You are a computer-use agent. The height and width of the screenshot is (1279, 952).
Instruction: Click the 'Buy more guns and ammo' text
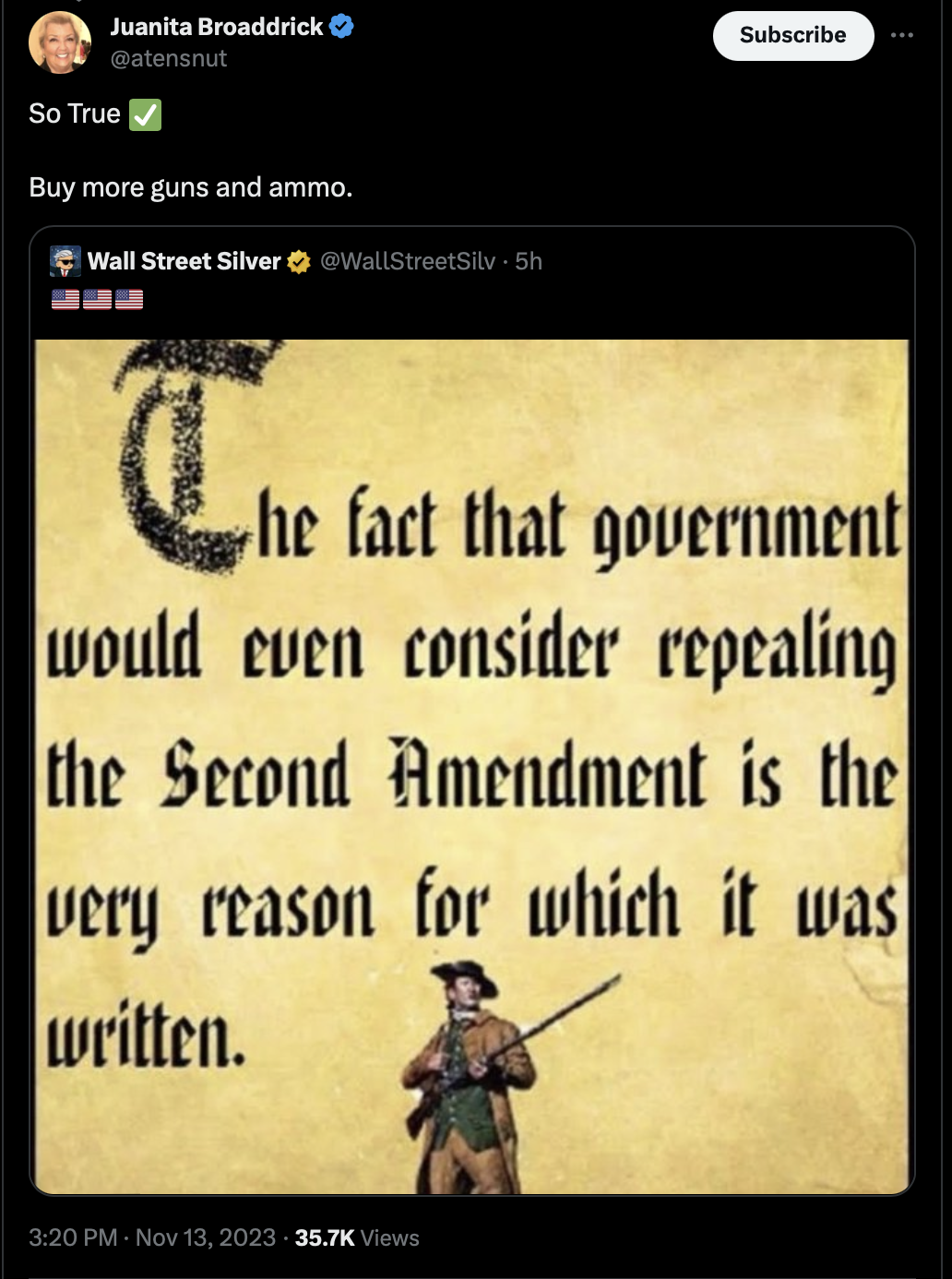pos(191,187)
